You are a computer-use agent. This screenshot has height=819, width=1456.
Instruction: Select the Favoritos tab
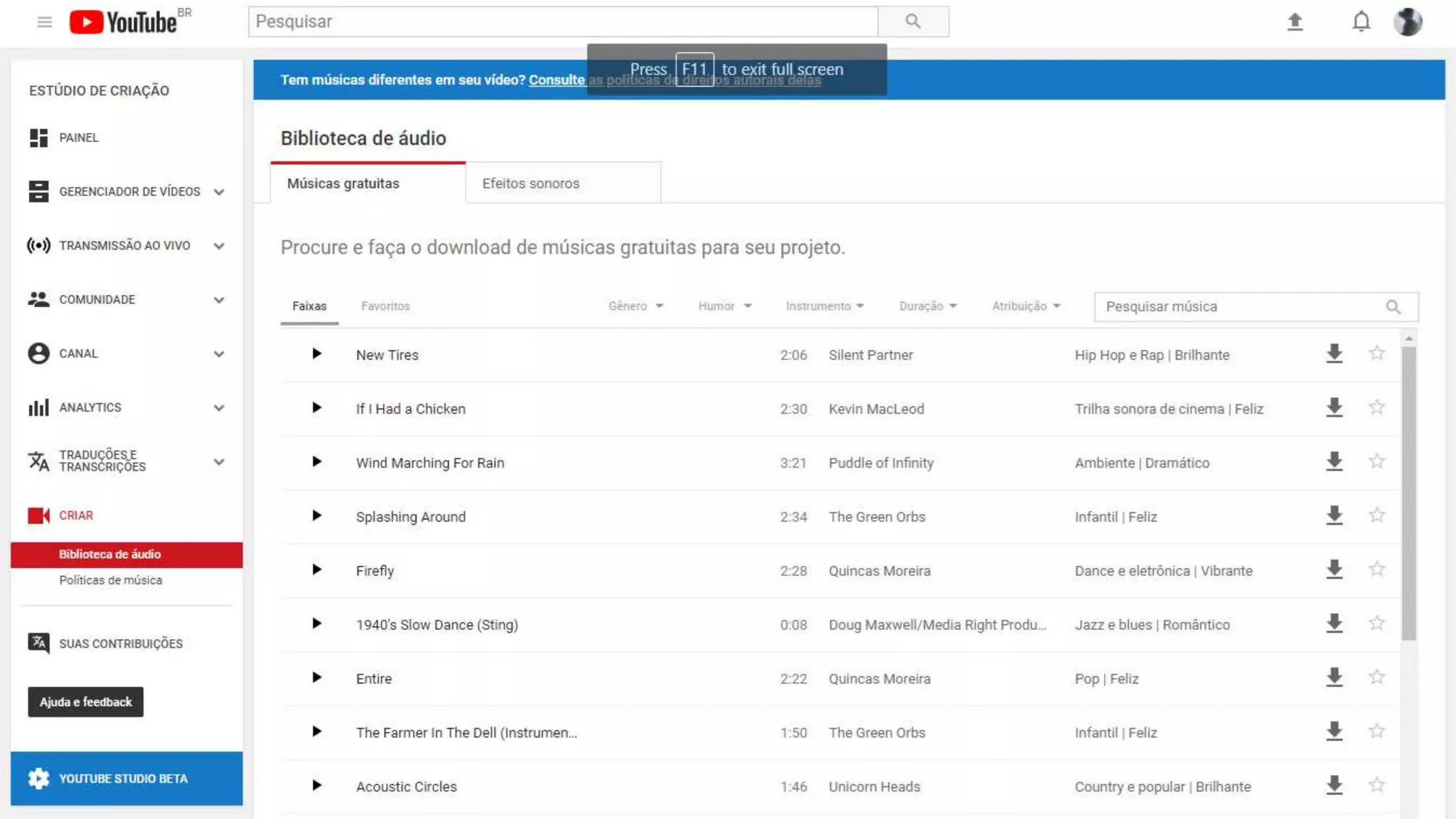click(385, 306)
